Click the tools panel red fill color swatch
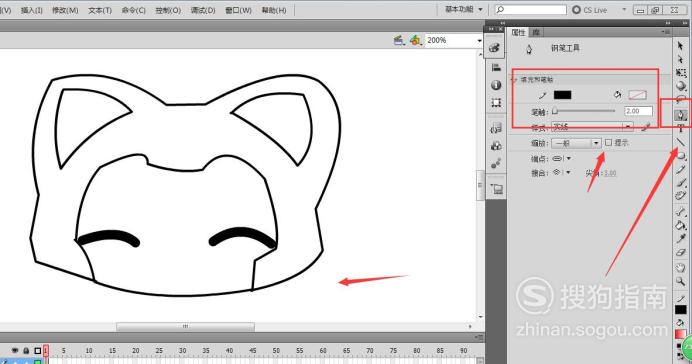 tap(680, 334)
